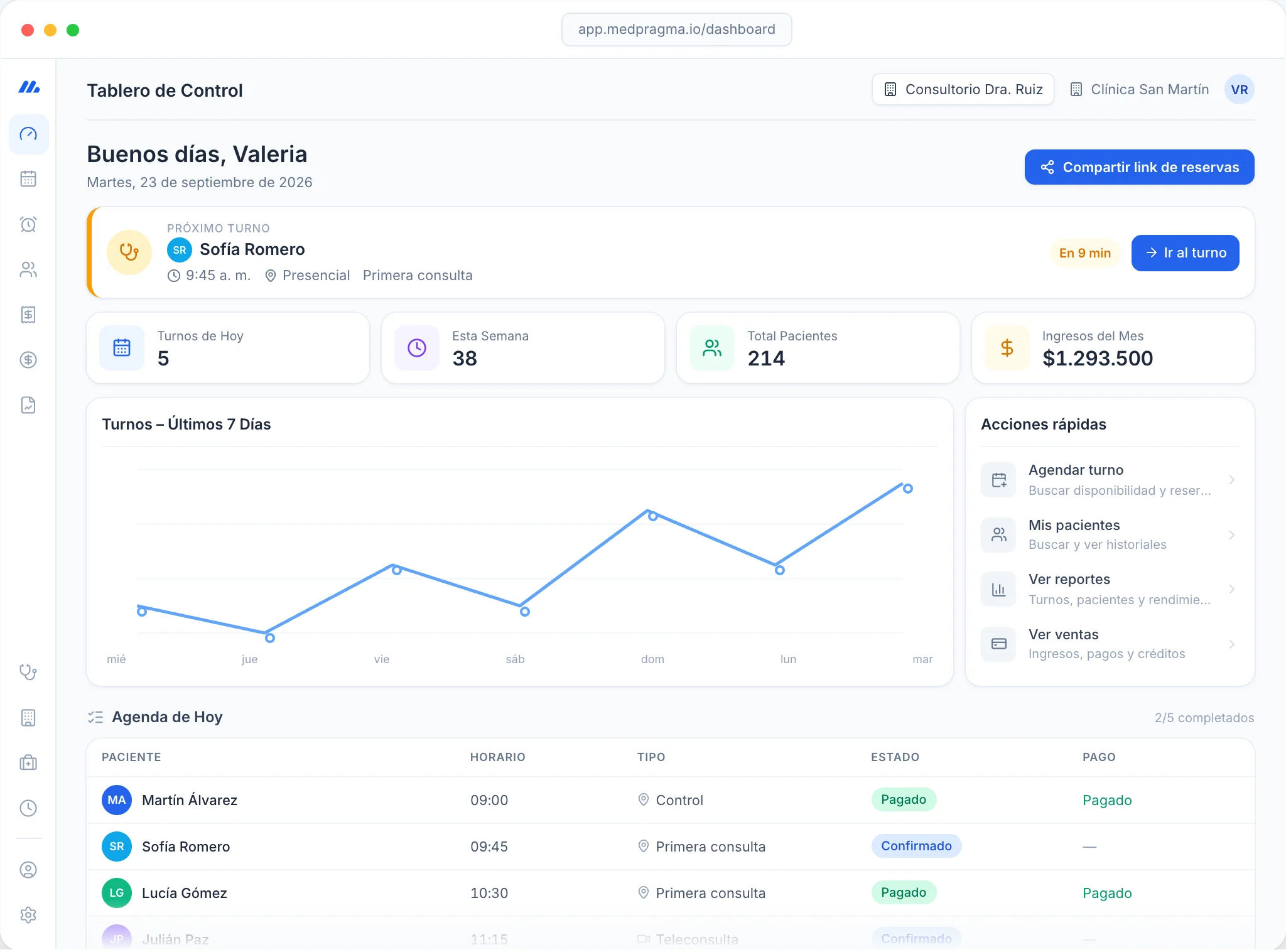This screenshot has height=952, width=1286.
Task: Click the yellow stethoscope next-appointment icon
Action: point(129,252)
